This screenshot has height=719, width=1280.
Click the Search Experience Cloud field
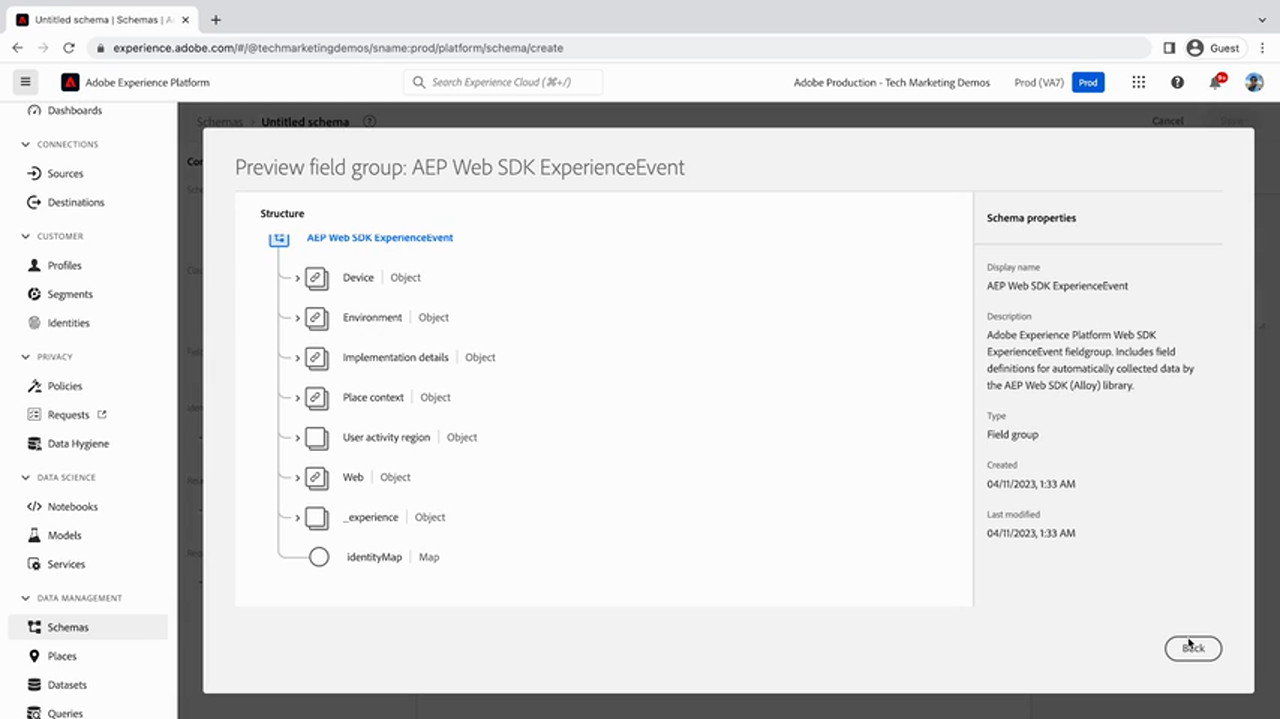(503, 82)
